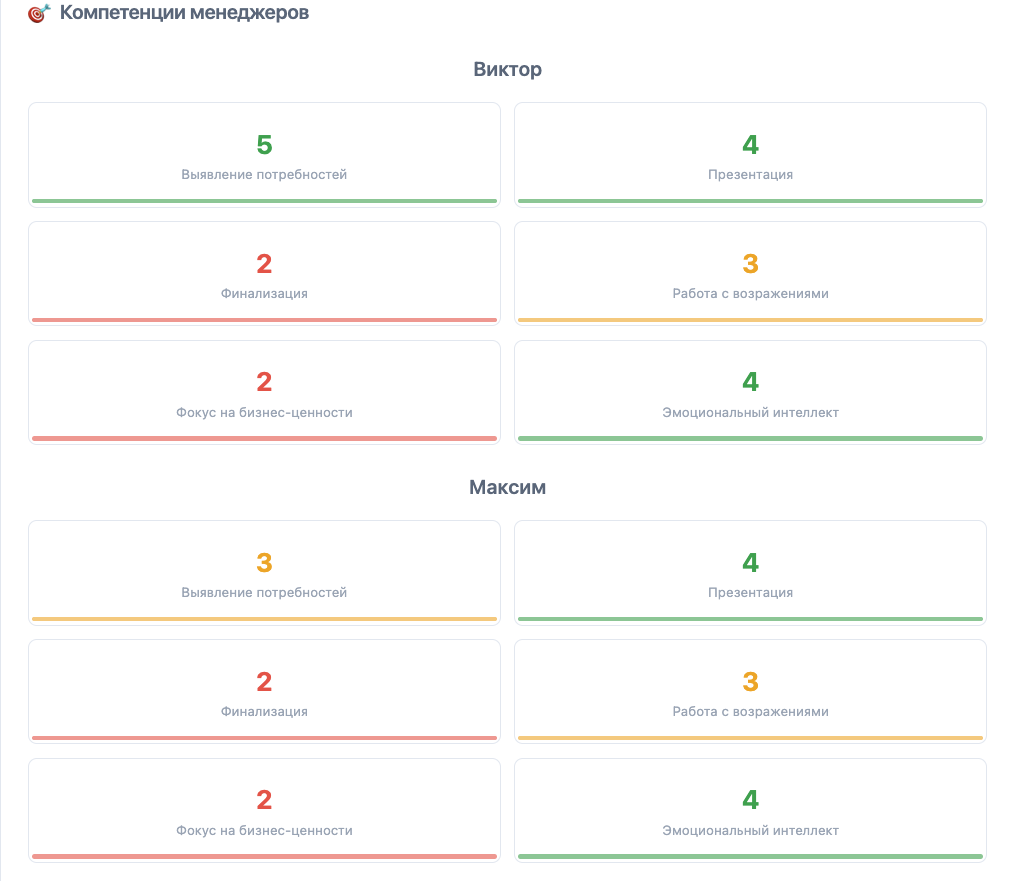Click Максим's Работа с возражениями label
Screen dimensions: 1010x881
pos(750,712)
